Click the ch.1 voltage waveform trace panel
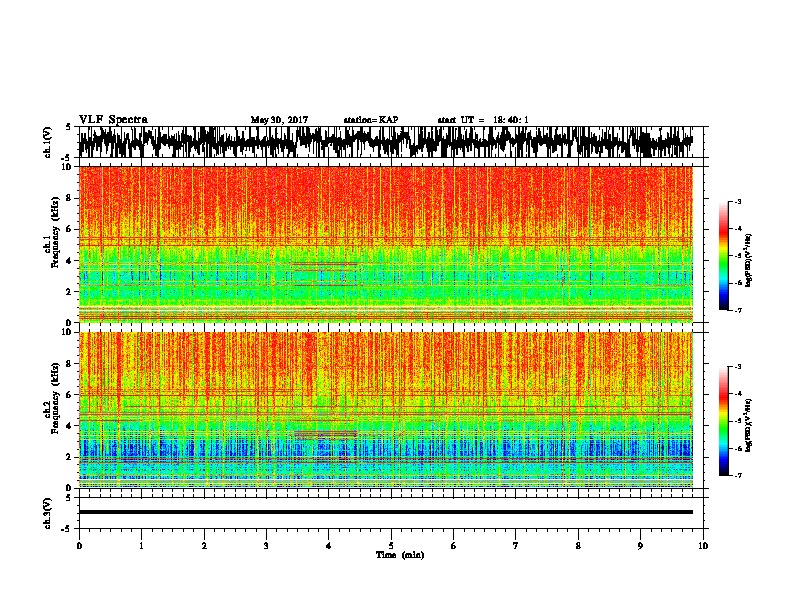792x612 pixels. (x=385, y=142)
